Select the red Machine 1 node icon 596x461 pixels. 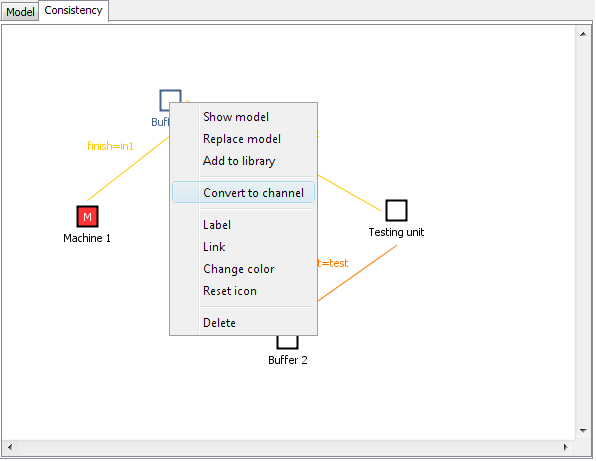pos(87,217)
